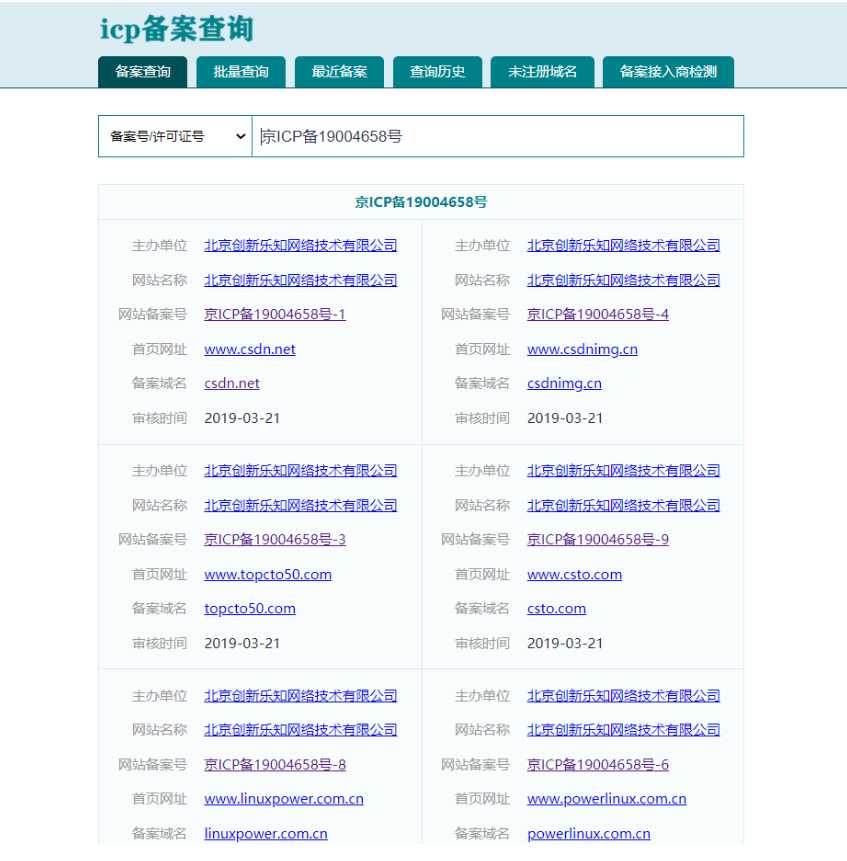Visit the www.csto.com homepage link

[x=574, y=574]
